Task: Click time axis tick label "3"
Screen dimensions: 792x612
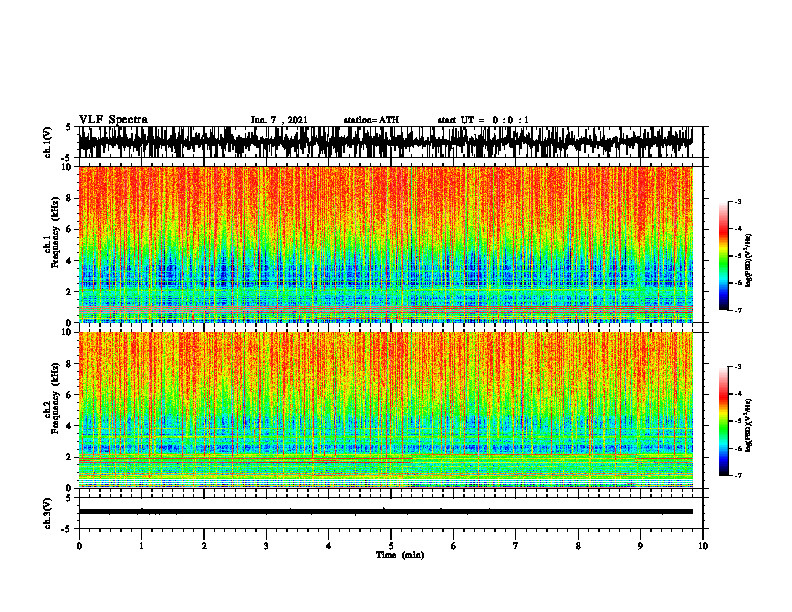Action: click(266, 546)
